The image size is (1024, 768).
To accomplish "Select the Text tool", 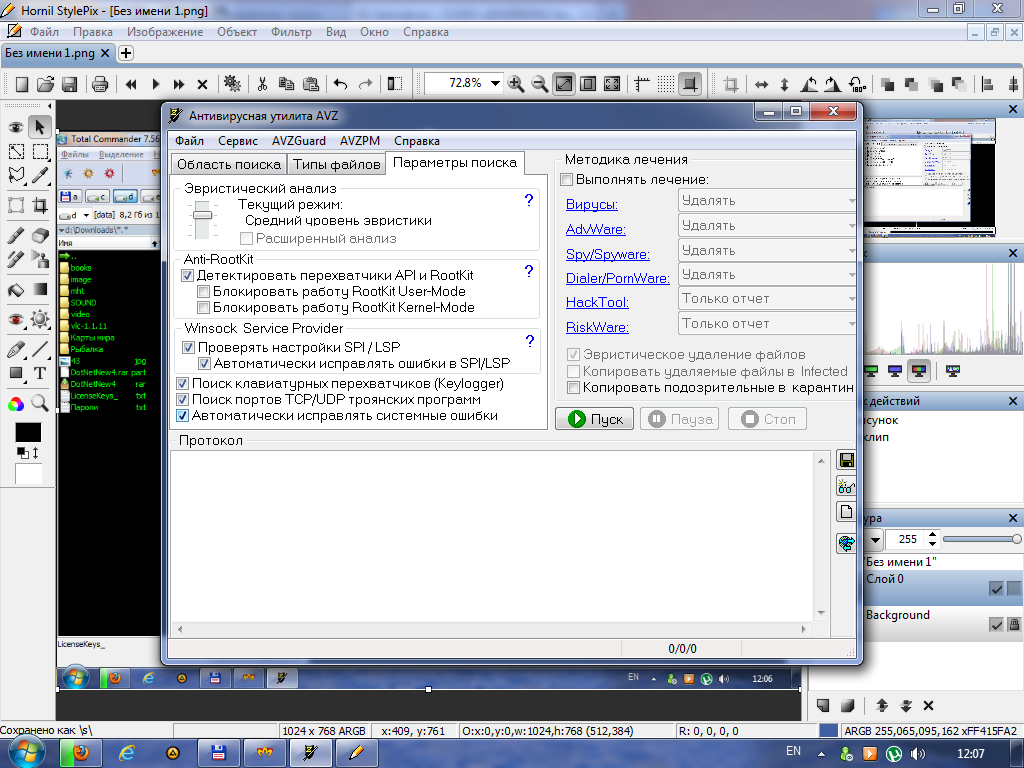I will [40, 374].
